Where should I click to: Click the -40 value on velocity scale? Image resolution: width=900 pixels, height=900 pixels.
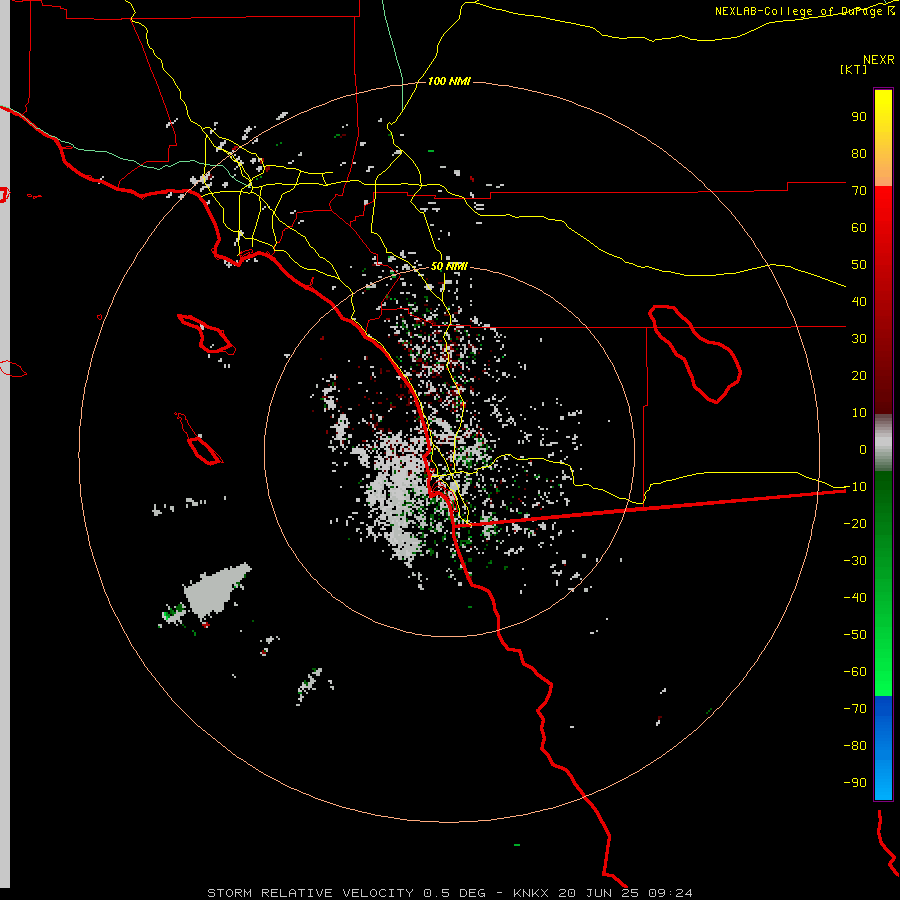[x=855, y=598]
